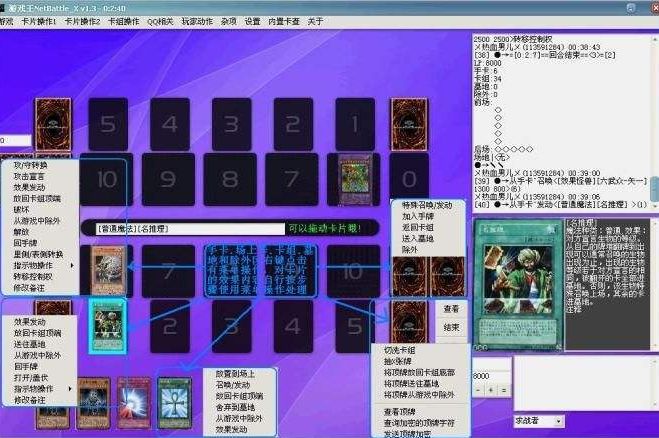
Task: Pick the white starburst trap card in hand
Action: coord(134,403)
